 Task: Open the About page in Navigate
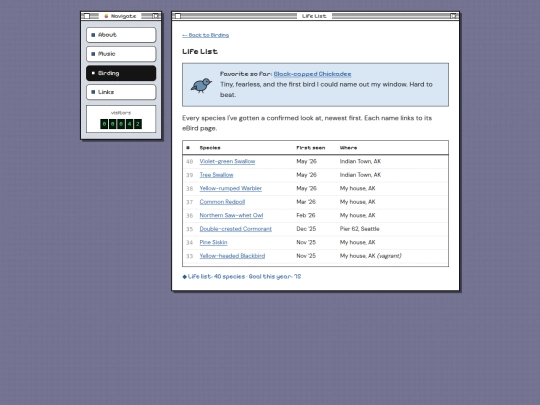click(121, 35)
